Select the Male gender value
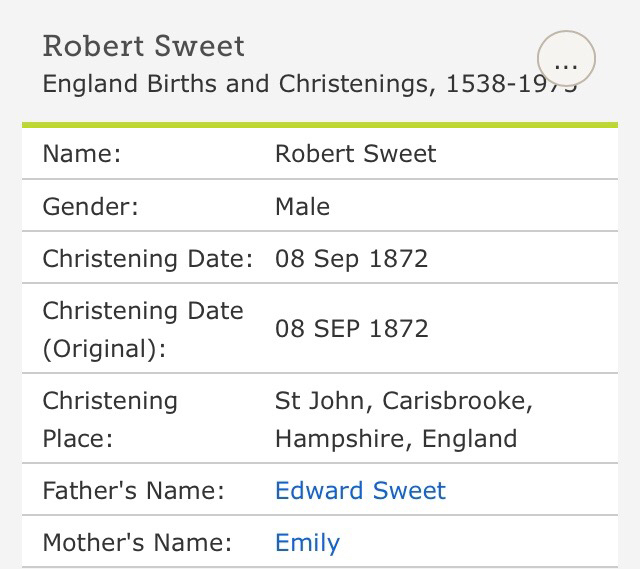The image size is (640, 569). point(302,207)
